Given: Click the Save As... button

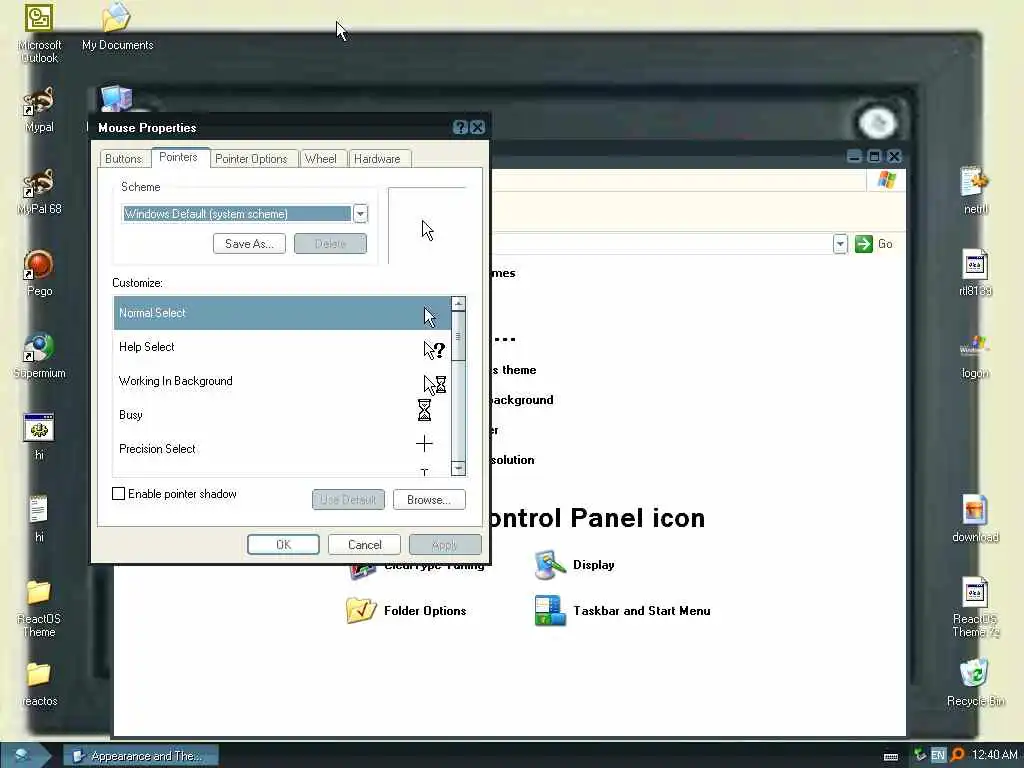Looking at the screenshot, I should coord(249,244).
